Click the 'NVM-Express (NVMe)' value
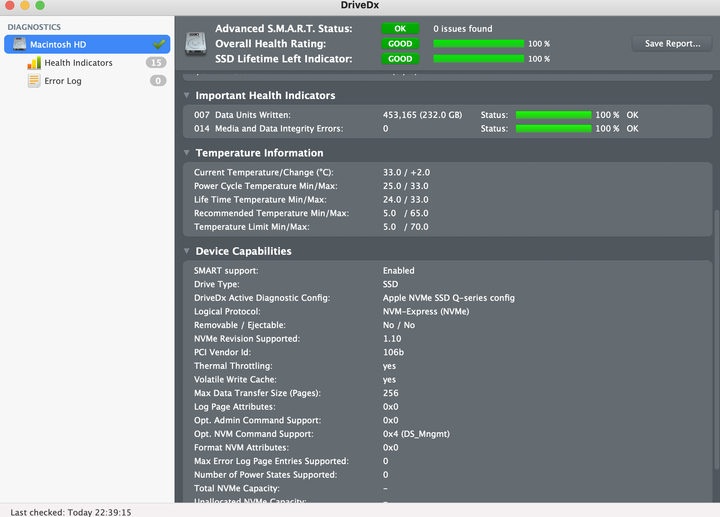 (426, 311)
